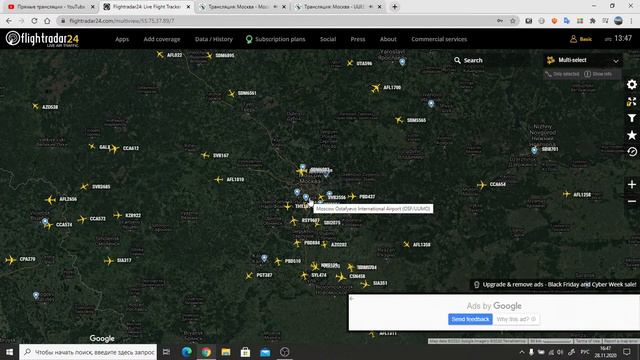Select aircraft AFL1700 on the map
Screen dimensions: 640x360
(x=376, y=88)
